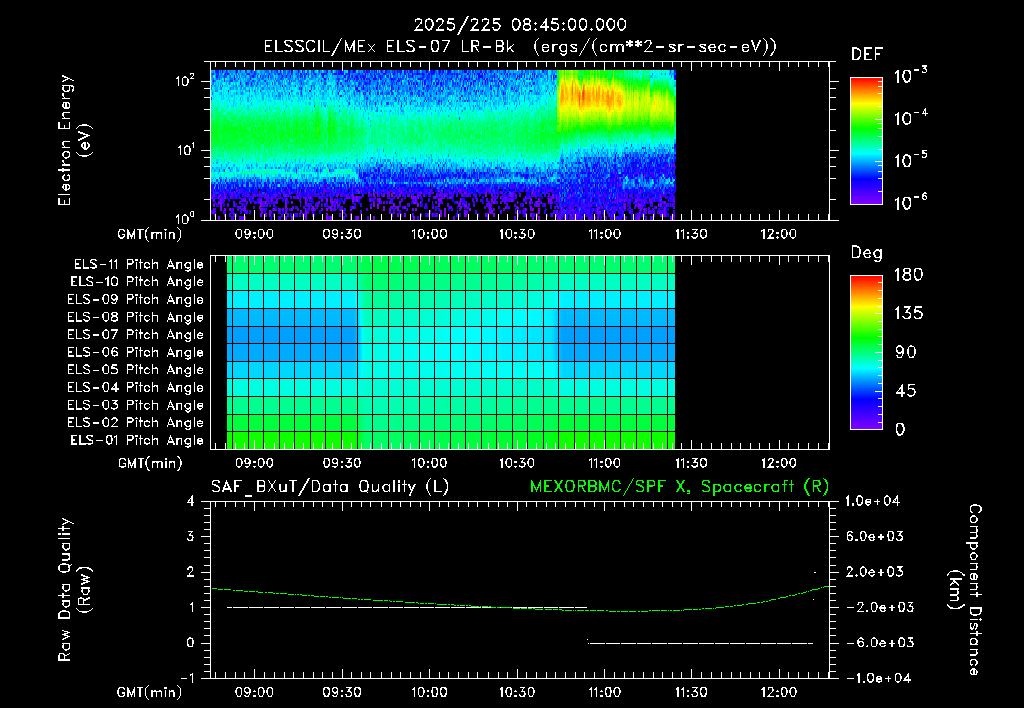Viewport: 1024px width, 708px height.
Task: Select the ELS-07 Pitch Angle row label
Action: coord(135,335)
